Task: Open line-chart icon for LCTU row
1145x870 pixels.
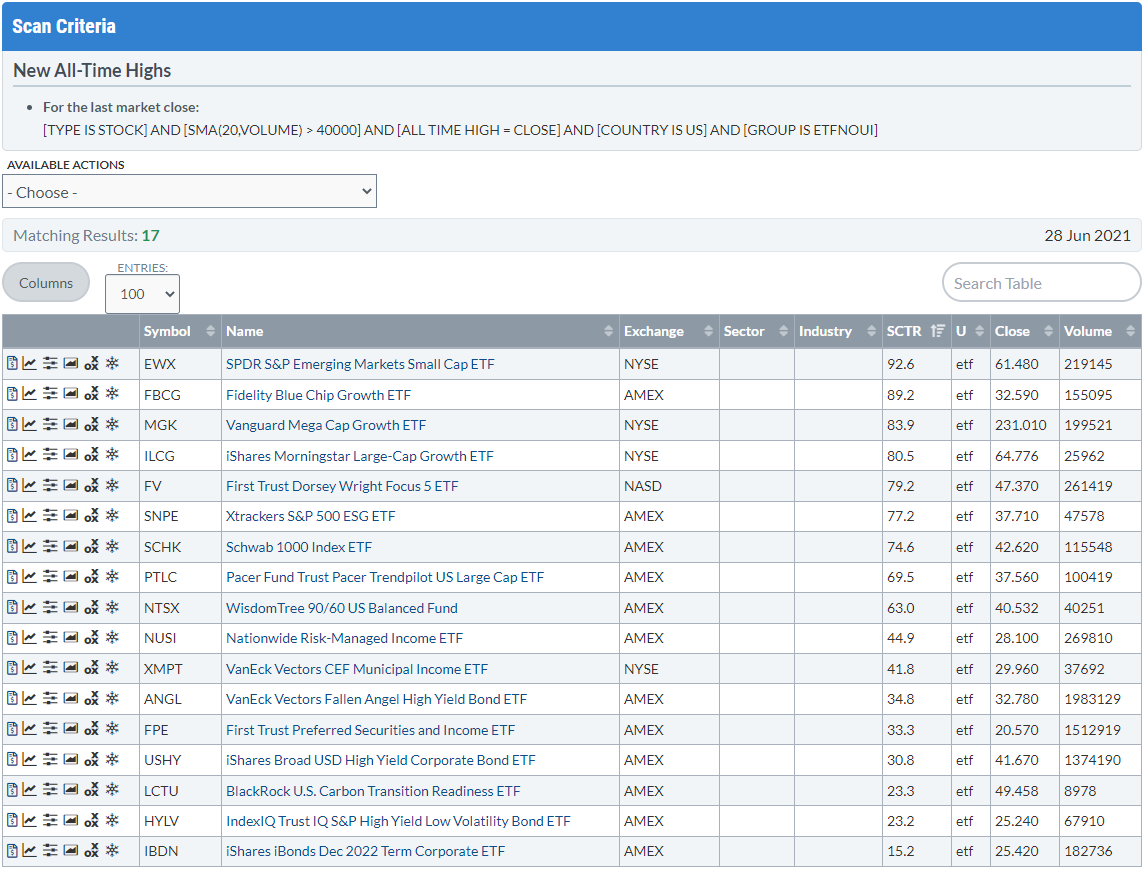Action: [x=29, y=789]
